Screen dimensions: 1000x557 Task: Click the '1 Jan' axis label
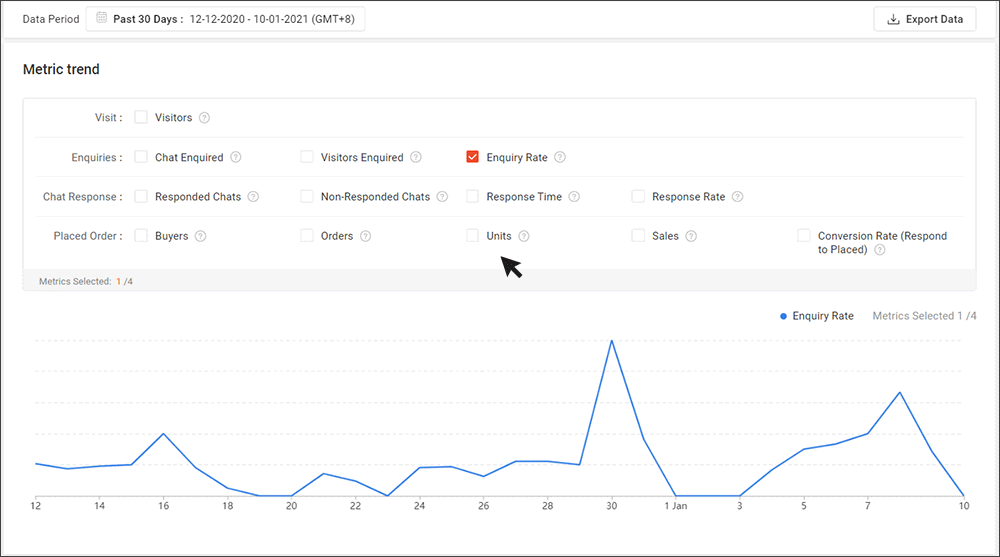675,506
